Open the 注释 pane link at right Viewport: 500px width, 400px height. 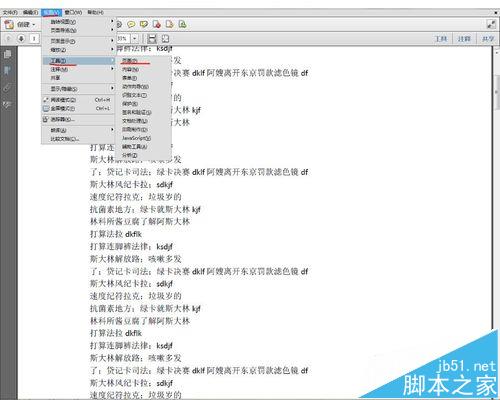464,39
